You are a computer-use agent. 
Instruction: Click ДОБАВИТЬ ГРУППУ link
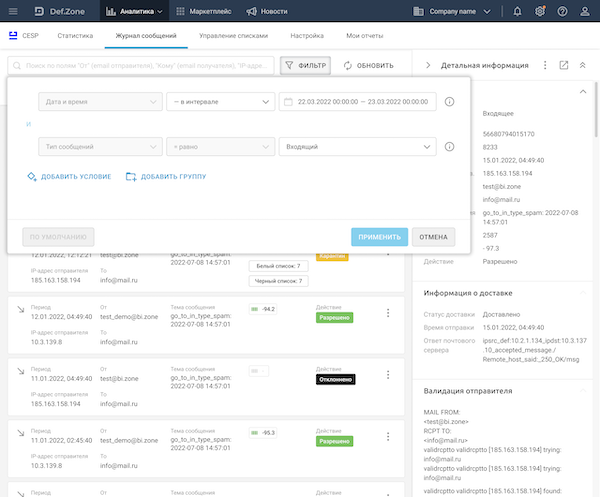click(166, 176)
